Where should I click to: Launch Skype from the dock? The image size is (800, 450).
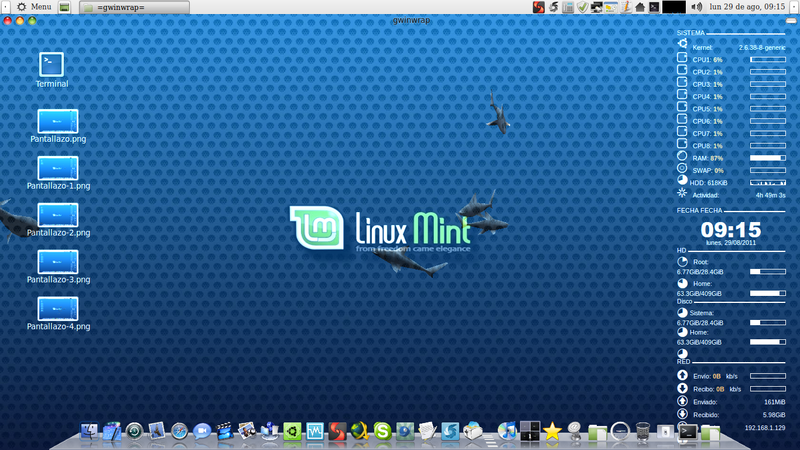pos(381,431)
